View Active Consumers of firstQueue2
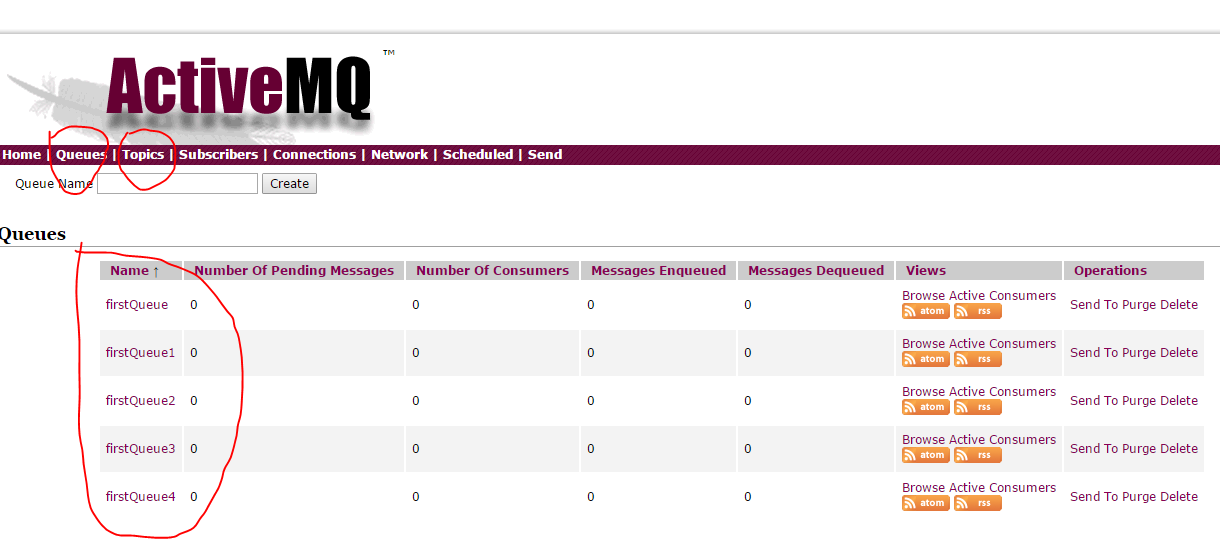Screen dimensions: 1220x539 1002,392
